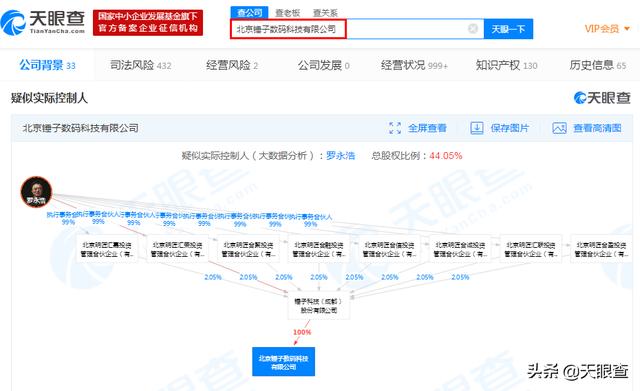Viewport: 640px width, 391px height.
Task: Click the red 100% ownership label
Action: (302, 332)
